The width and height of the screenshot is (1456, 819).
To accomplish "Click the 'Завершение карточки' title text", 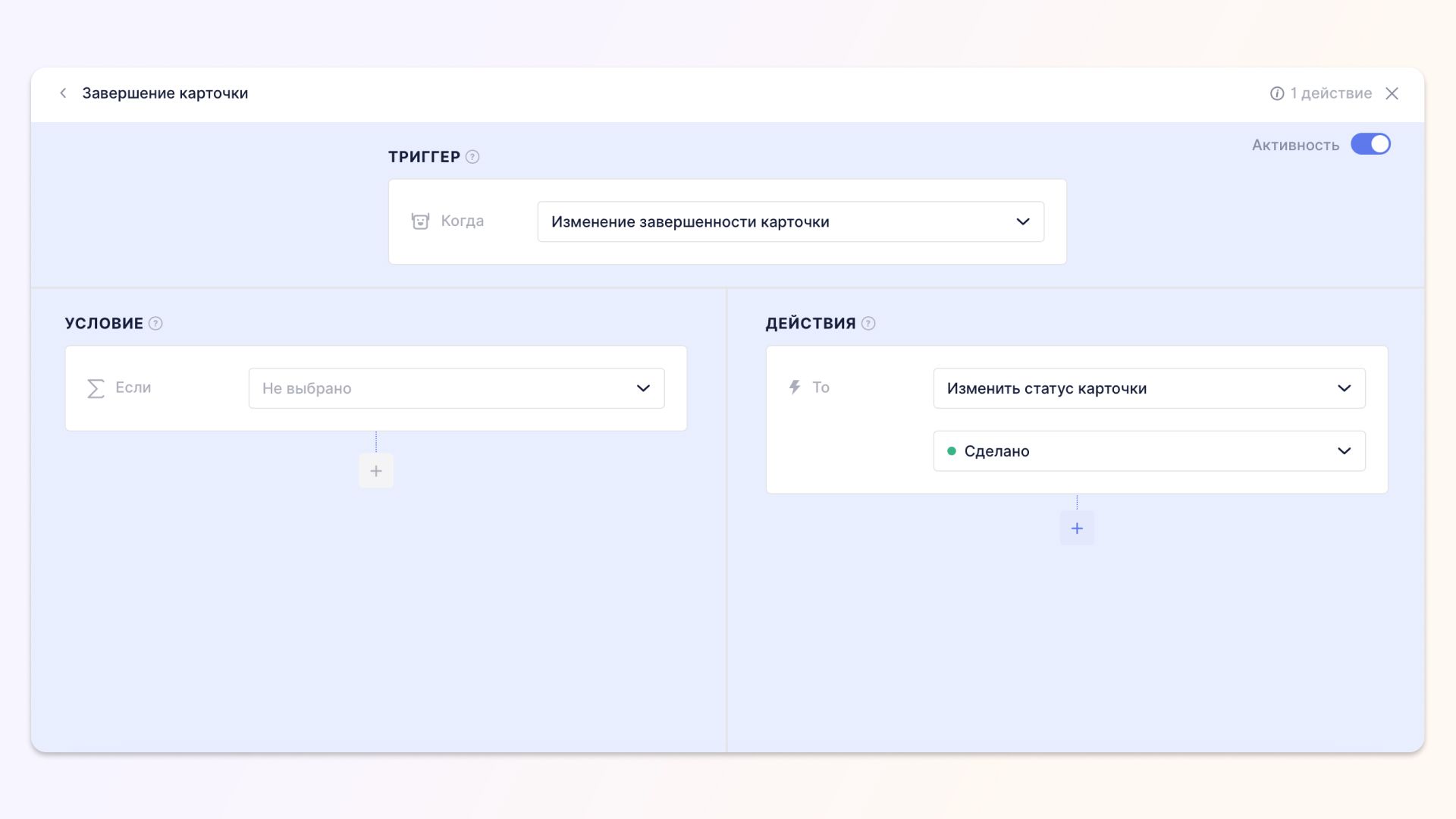I will pos(165,93).
